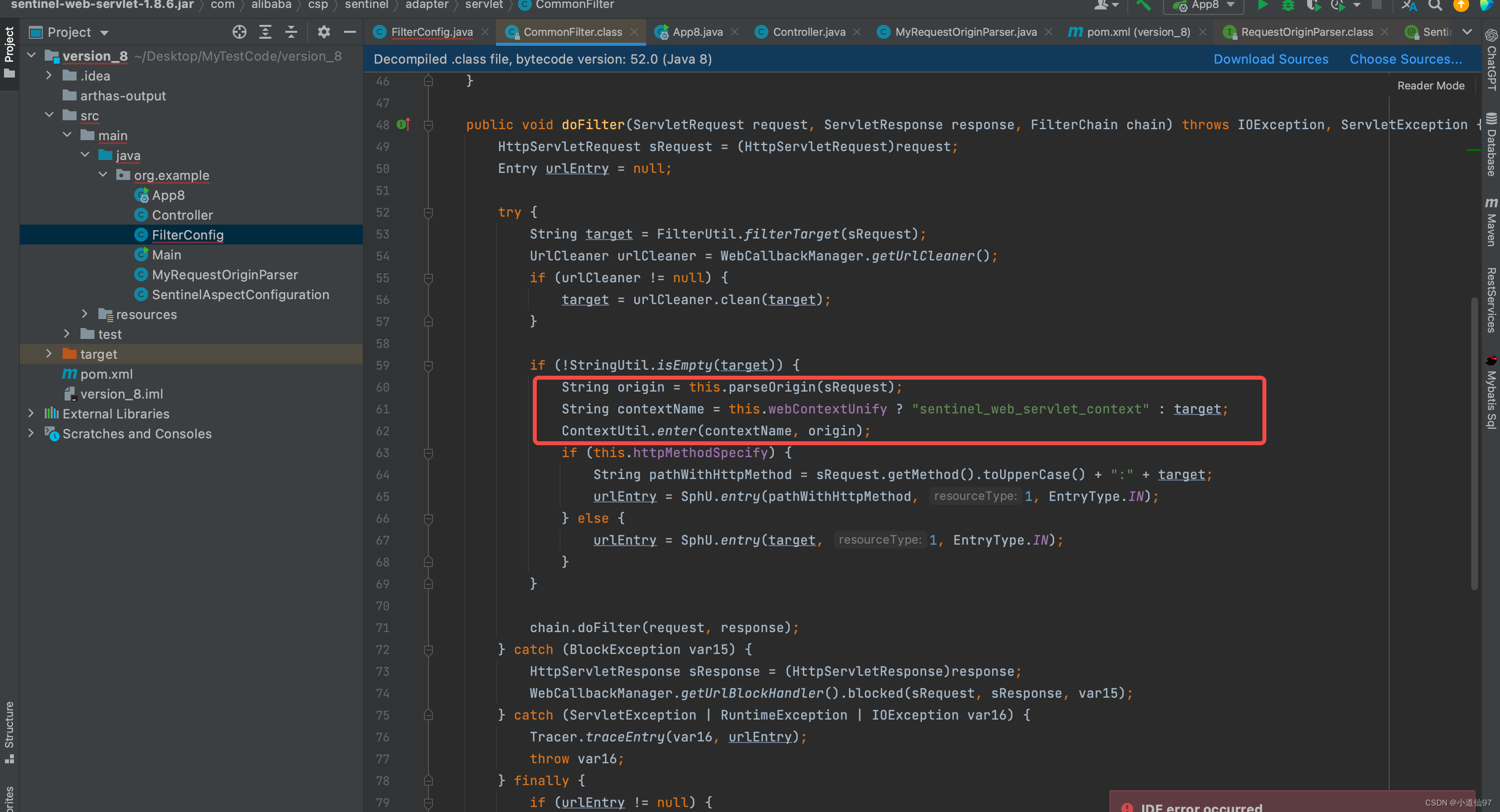
Task: Click the Choose Sources button
Action: click(x=1405, y=59)
